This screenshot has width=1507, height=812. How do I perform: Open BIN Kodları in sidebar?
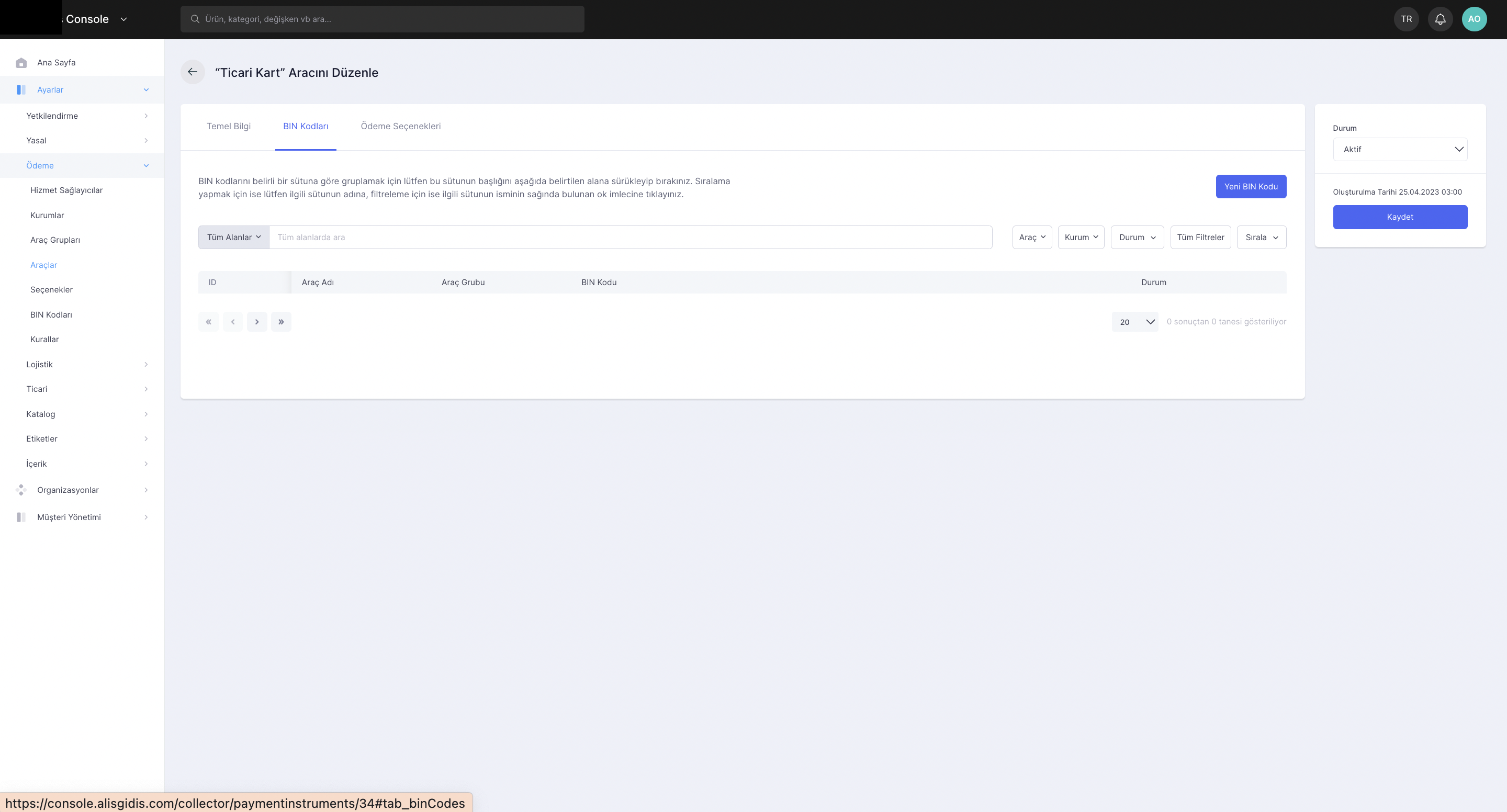51,315
